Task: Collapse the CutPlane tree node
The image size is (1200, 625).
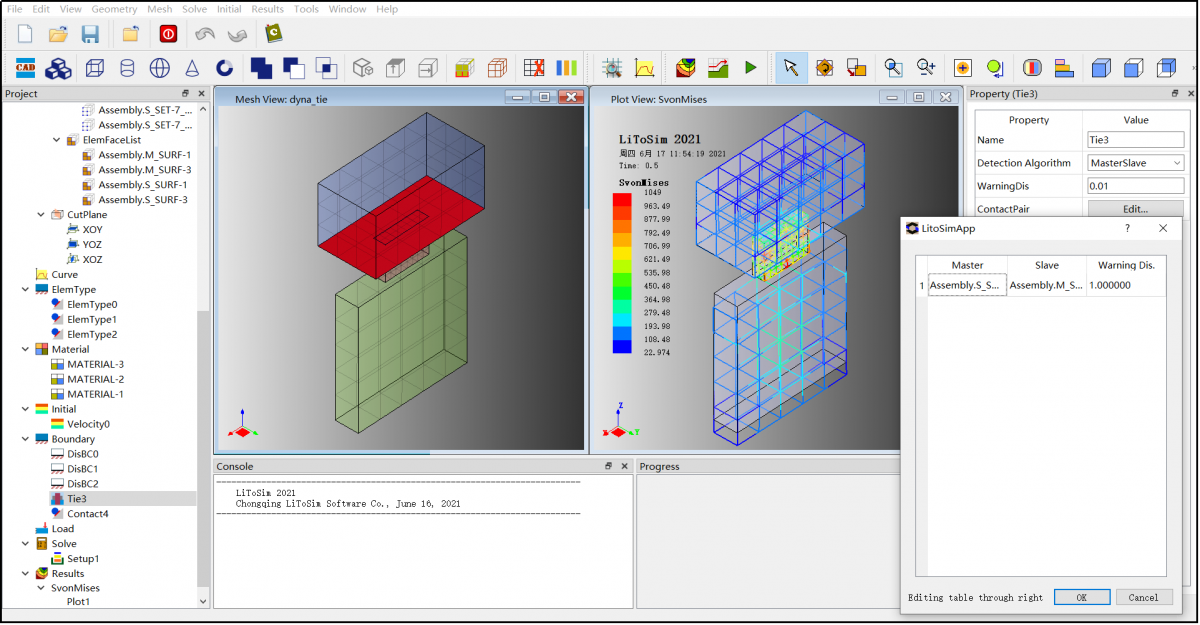Action: (41, 214)
